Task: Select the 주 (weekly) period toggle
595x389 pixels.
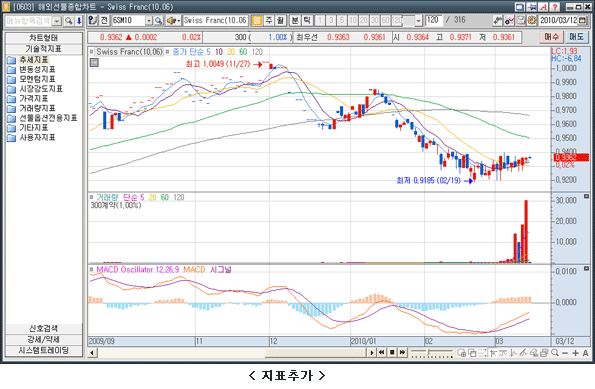Action: point(268,20)
